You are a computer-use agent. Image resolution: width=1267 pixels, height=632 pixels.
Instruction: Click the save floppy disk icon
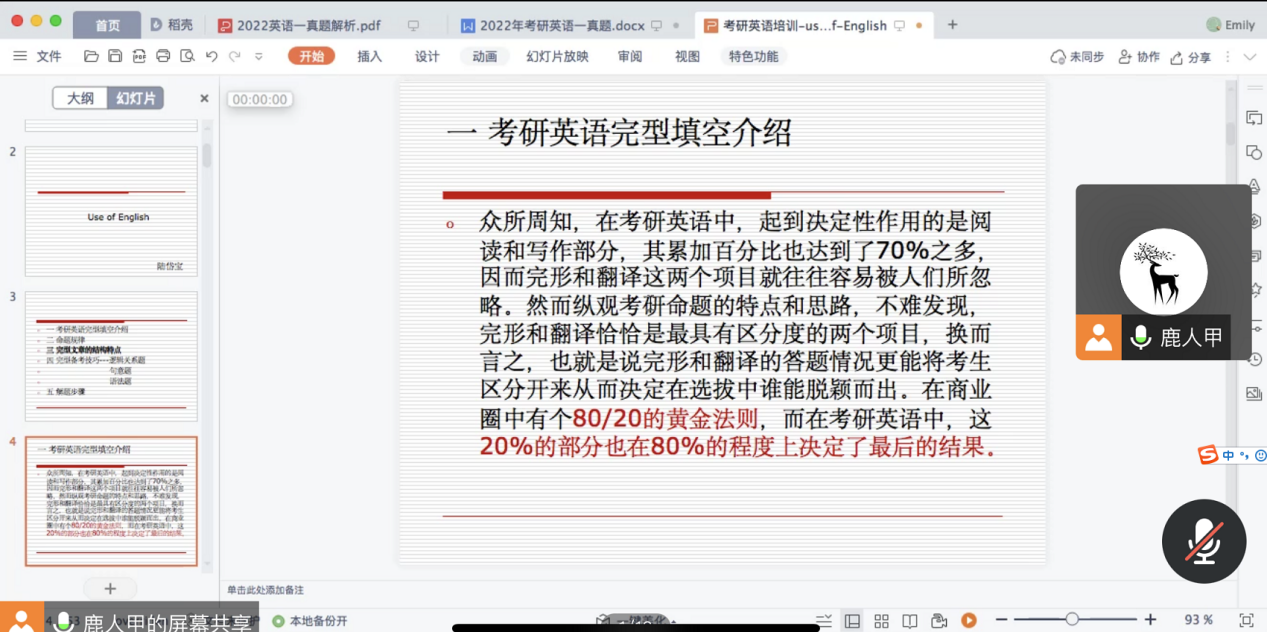point(115,56)
